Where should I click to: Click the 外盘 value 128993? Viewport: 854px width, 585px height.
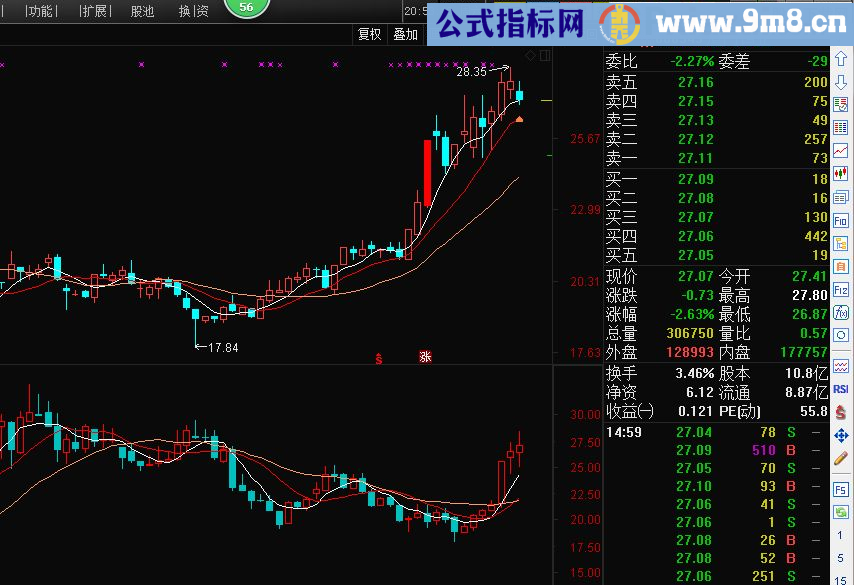pyautogui.click(x=690, y=352)
